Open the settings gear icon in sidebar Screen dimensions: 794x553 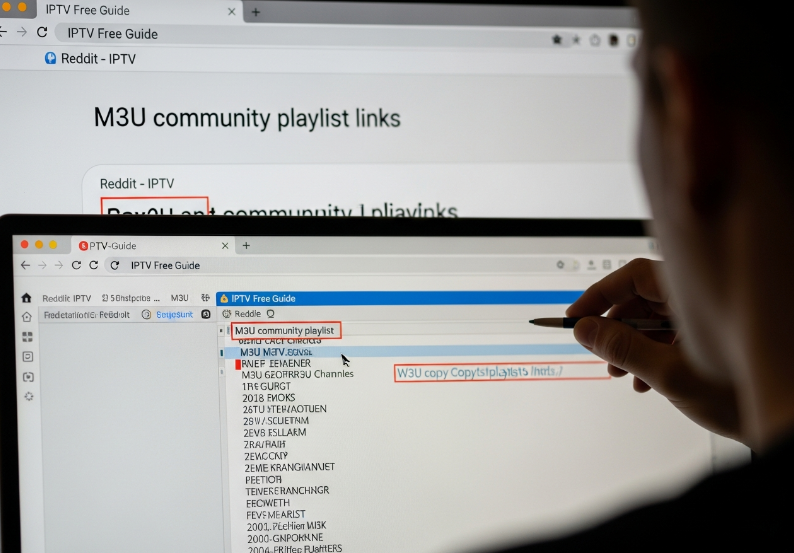[29, 397]
